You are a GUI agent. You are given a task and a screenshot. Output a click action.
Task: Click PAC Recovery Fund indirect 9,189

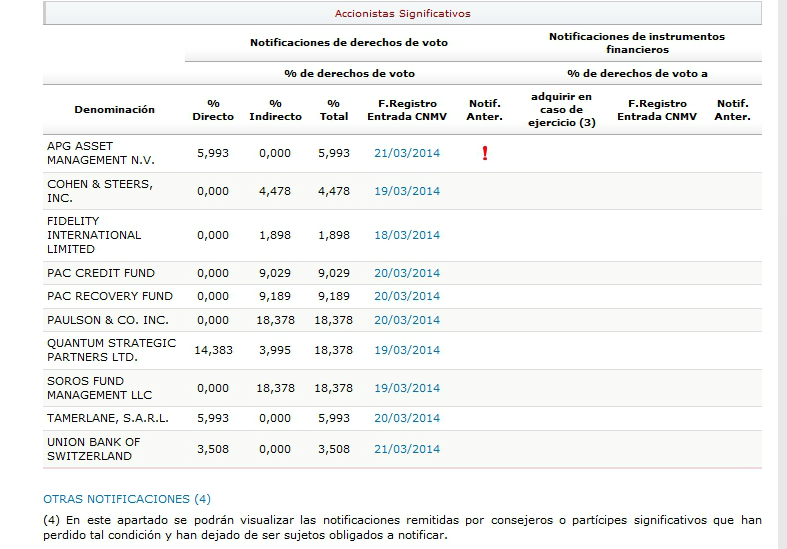tap(275, 297)
